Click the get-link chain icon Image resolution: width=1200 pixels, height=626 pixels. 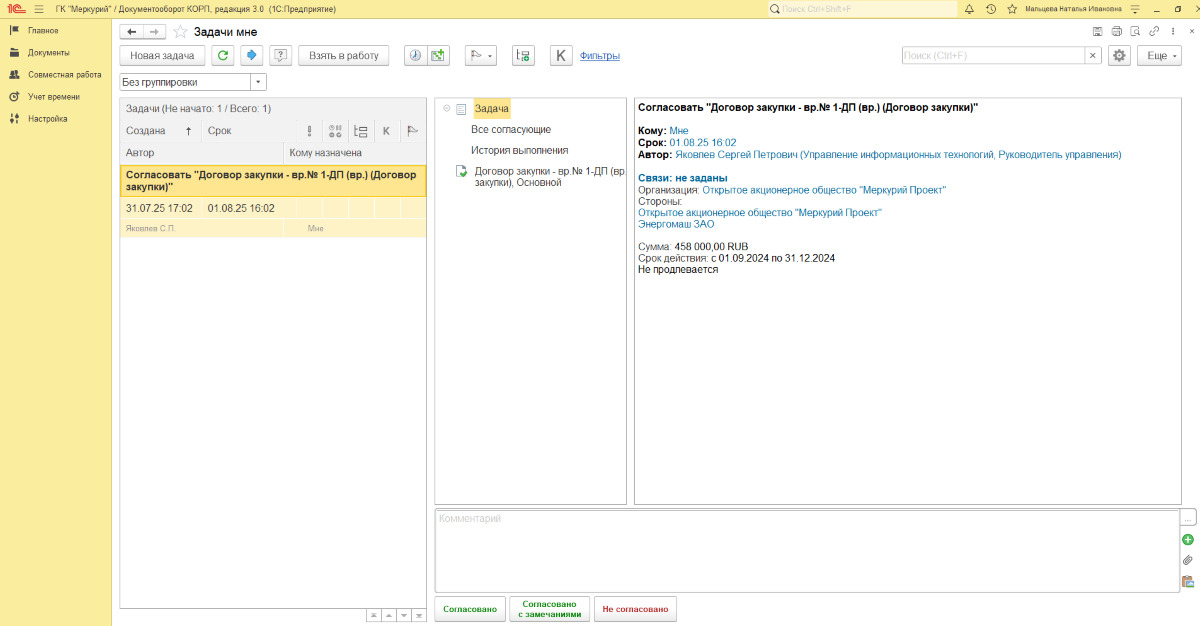pos(1154,32)
